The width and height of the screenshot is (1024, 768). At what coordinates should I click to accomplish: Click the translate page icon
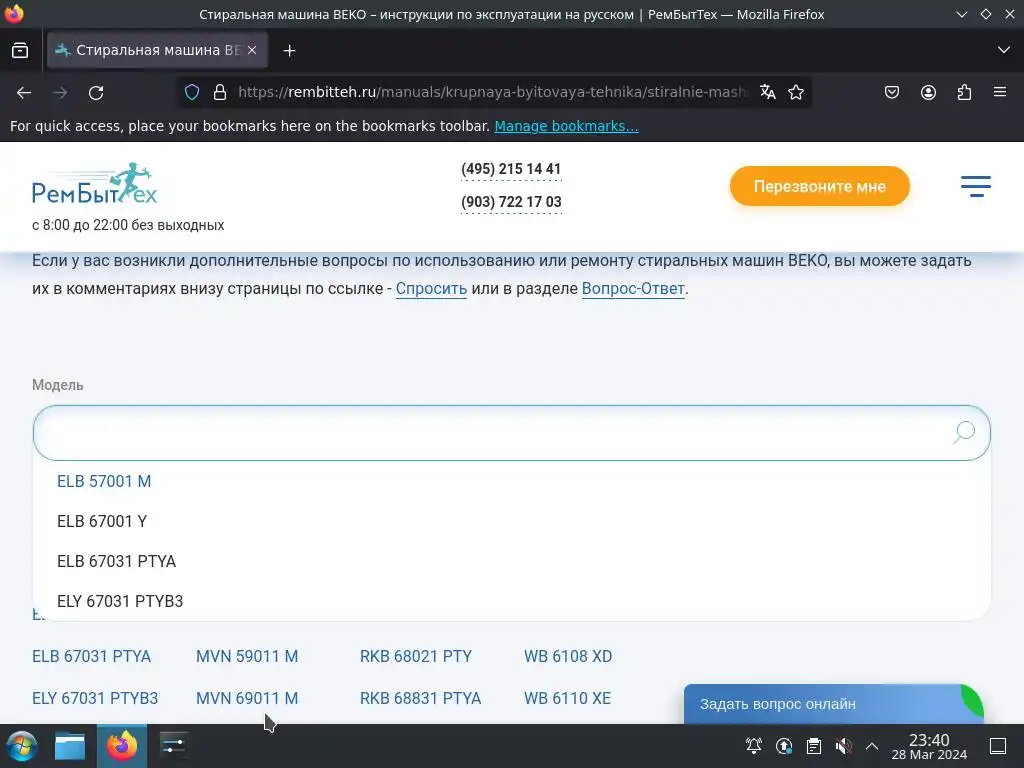tap(768, 92)
